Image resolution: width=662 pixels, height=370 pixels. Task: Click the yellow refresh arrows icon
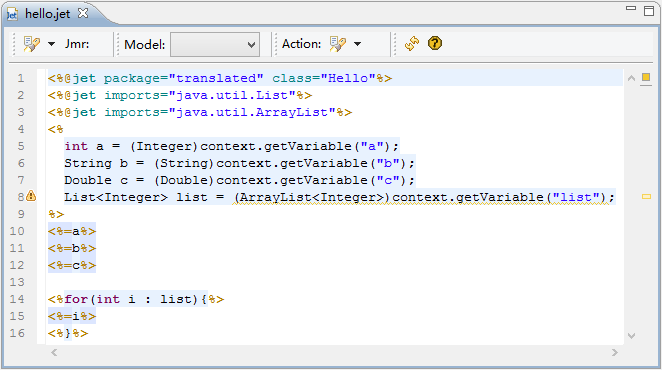(412, 44)
